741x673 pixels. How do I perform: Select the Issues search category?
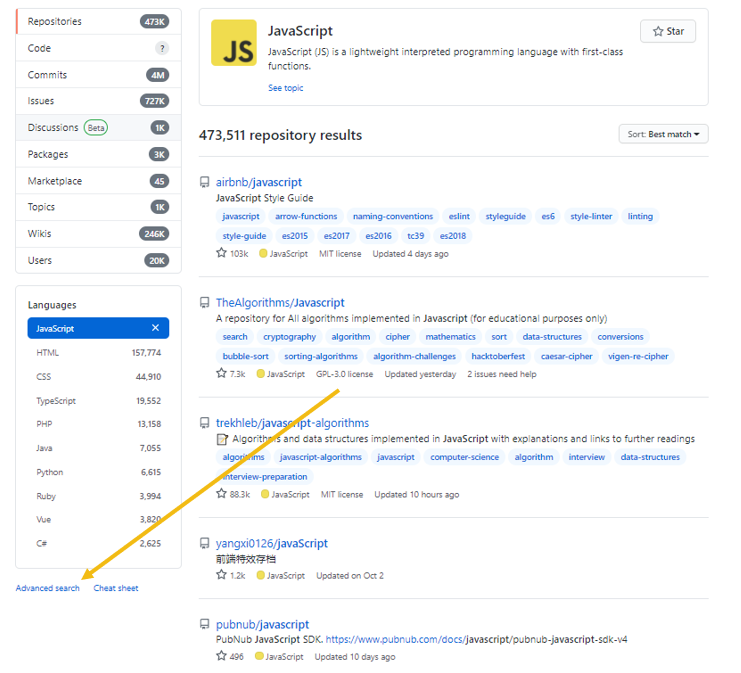[42, 101]
